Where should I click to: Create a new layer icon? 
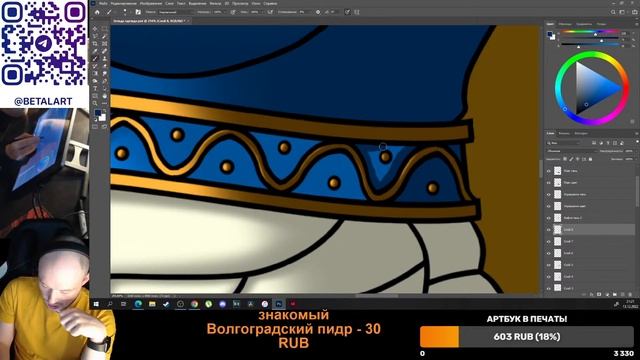pos(622,294)
